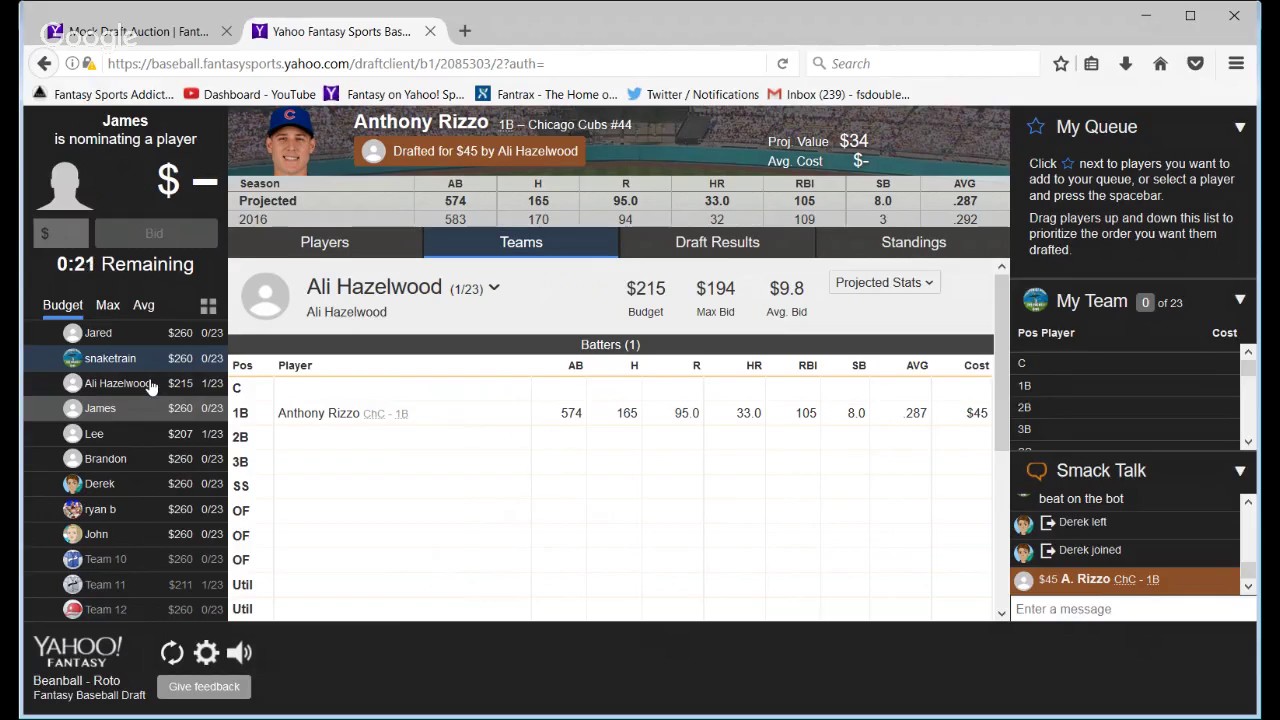1280x720 pixels.
Task: Open the Ali Hazelwood team selector dropdown
Action: (x=494, y=288)
